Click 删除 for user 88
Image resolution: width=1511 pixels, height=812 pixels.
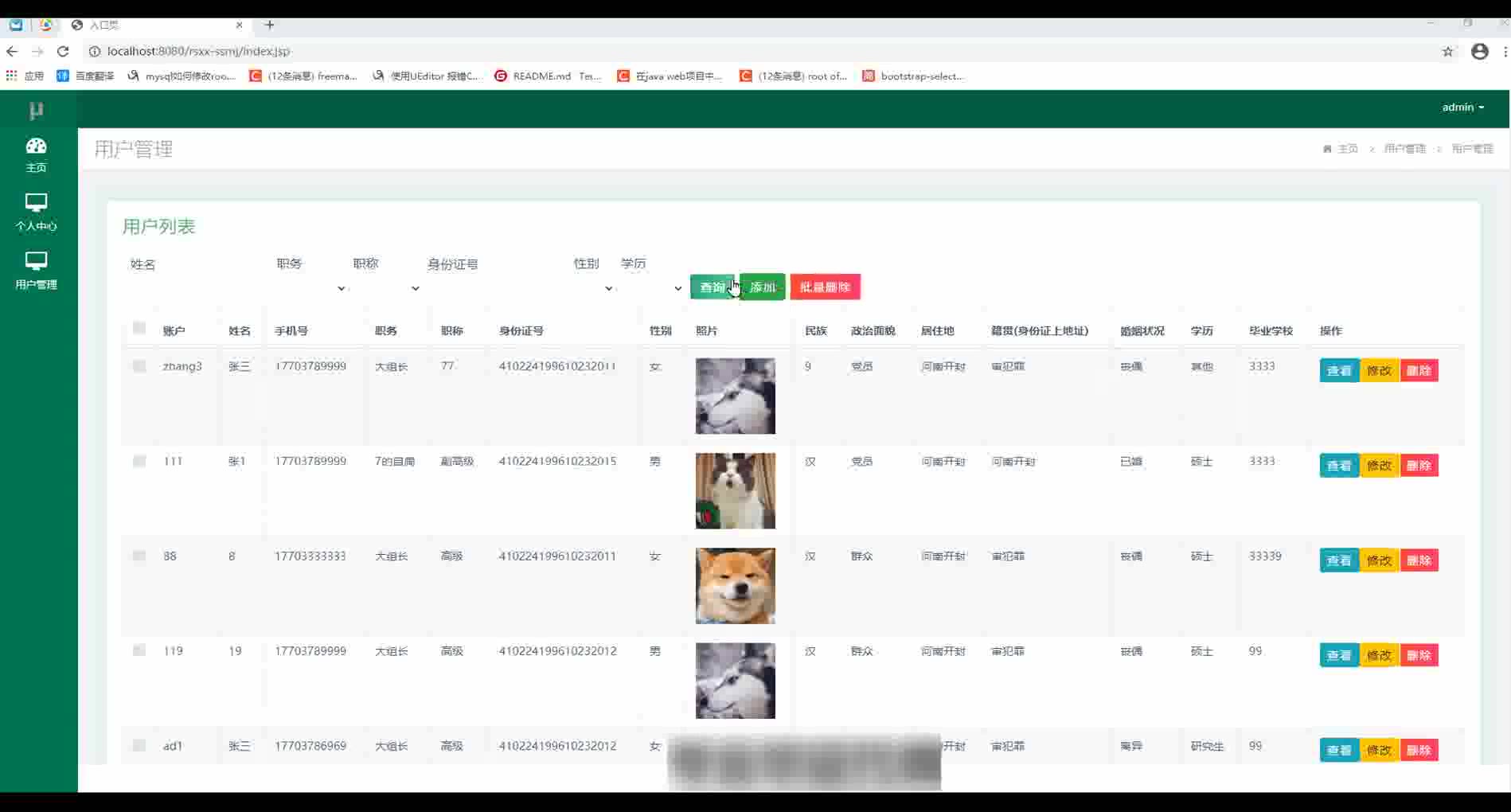point(1419,560)
